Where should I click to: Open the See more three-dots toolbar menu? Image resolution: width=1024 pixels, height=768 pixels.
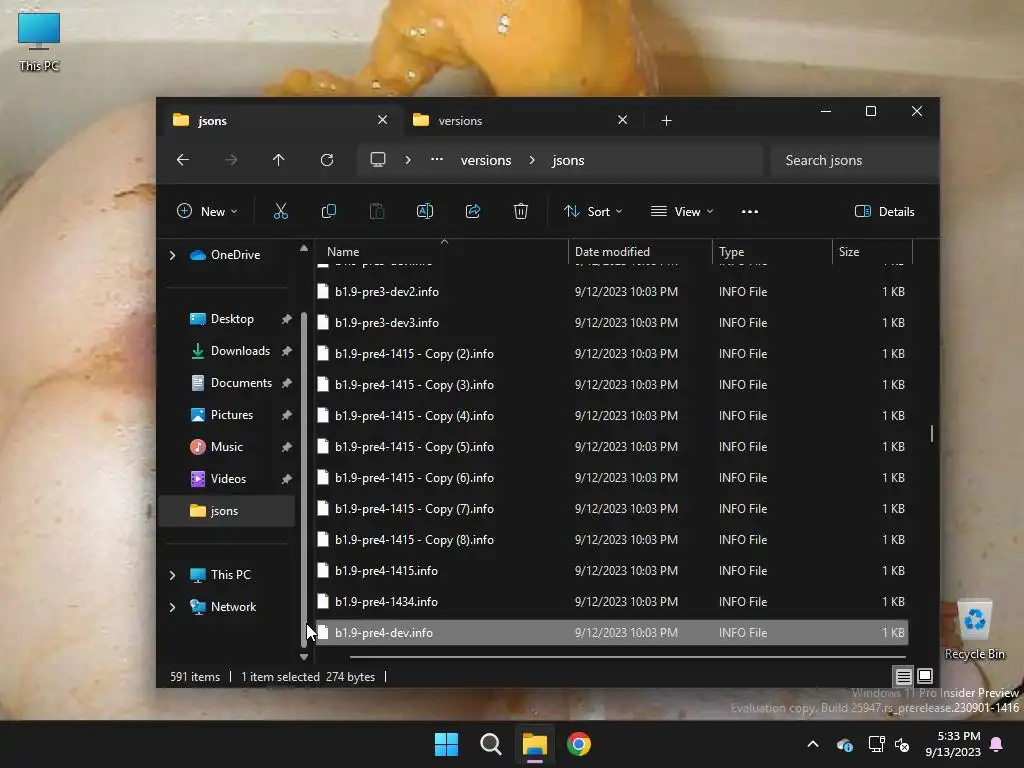(750, 212)
